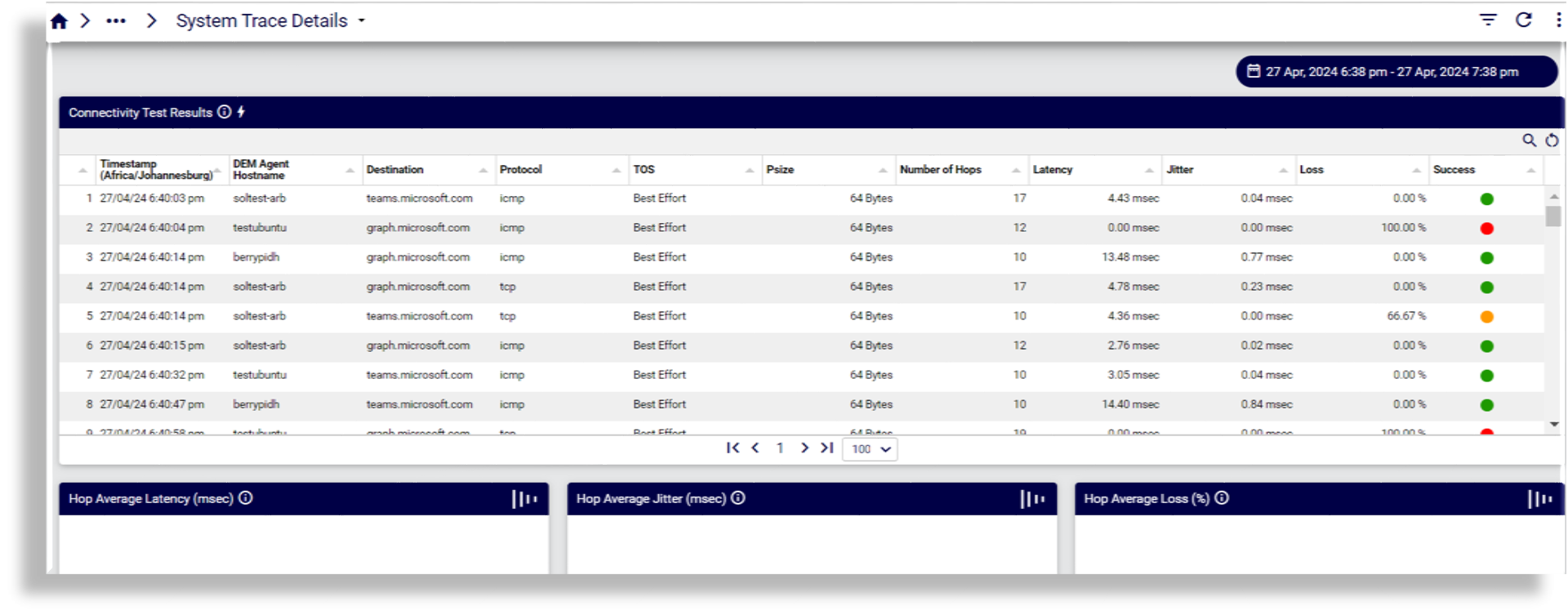Click jitter value 0.77 msec
The height and width of the screenshot is (615, 1568).
(x=1267, y=257)
